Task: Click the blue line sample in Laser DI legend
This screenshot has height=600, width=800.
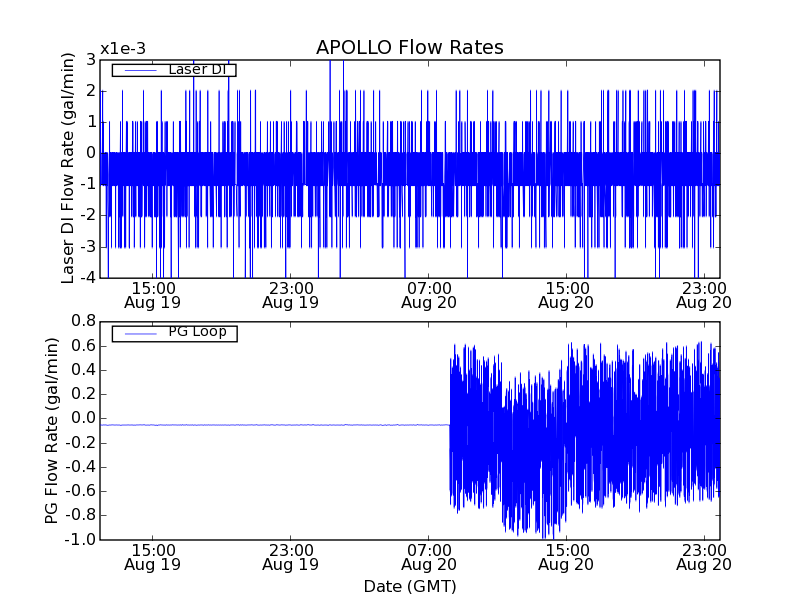Action: pyautogui.click(x=139, y=70)
